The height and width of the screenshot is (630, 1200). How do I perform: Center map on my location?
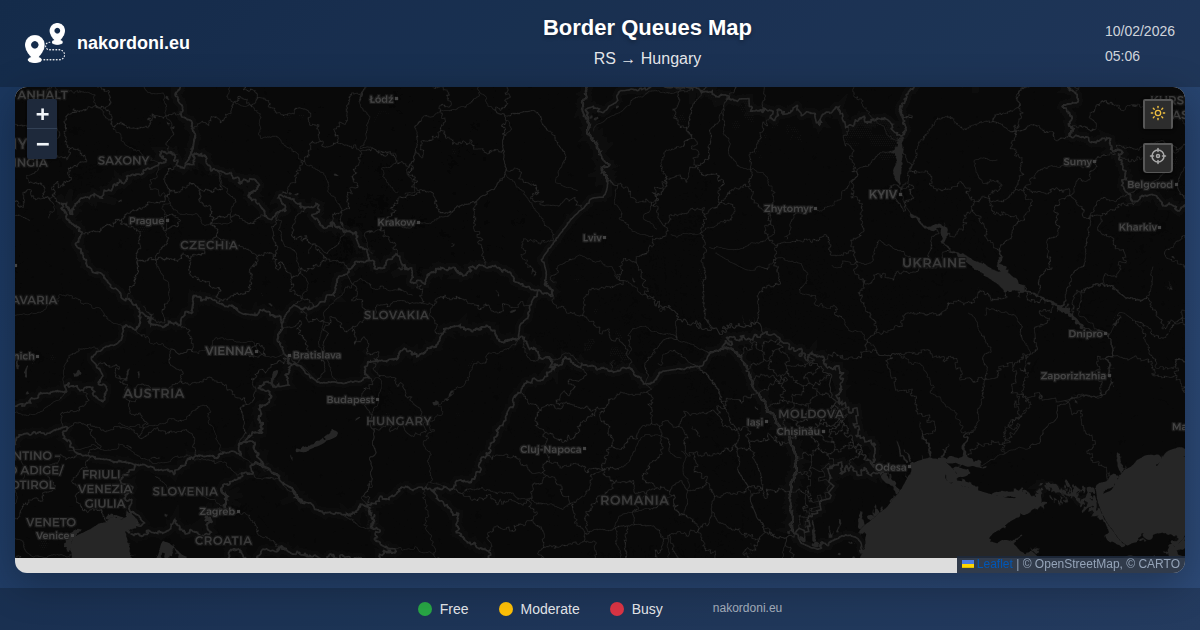1158,157
